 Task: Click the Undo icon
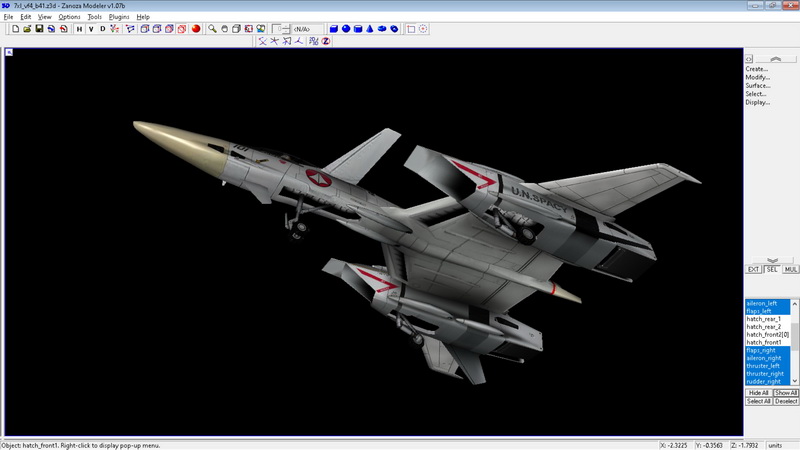coord(52,29)
